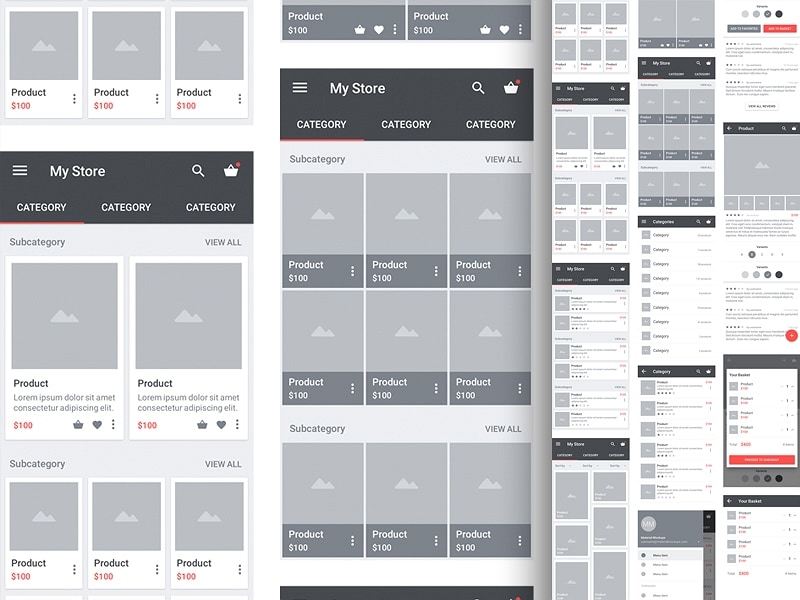The image size is (800, 600).
Task: Open kebab menu of four-star product on Category screen
Action: 710,388
